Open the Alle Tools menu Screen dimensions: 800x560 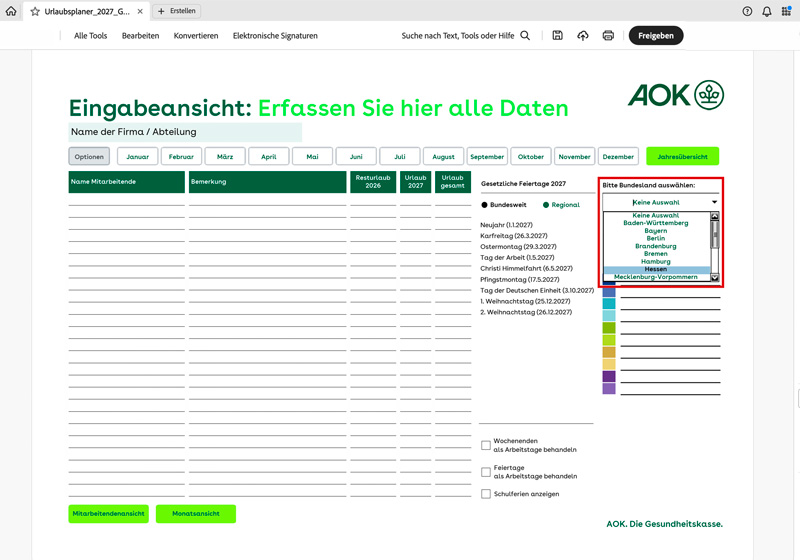(90, 36)
